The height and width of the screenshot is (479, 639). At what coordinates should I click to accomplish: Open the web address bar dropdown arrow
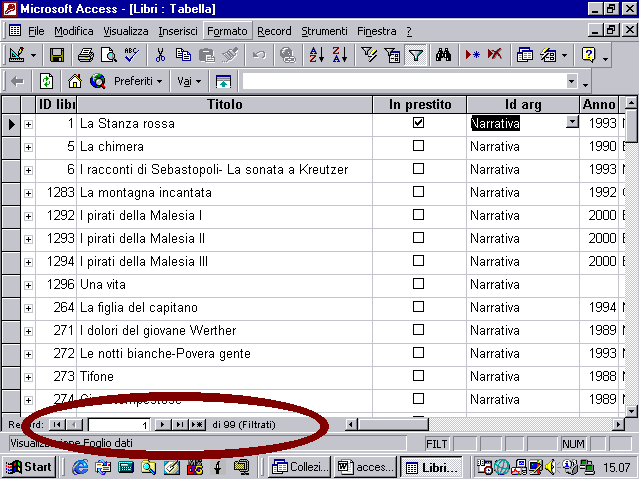coord(571,81)
